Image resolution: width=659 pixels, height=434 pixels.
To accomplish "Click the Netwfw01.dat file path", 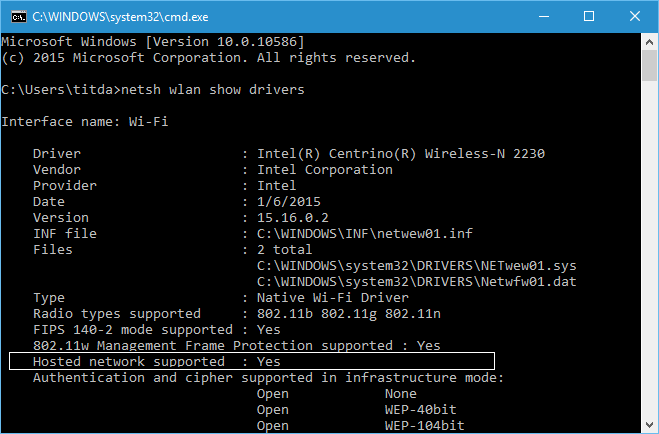I will click(416, 282).
